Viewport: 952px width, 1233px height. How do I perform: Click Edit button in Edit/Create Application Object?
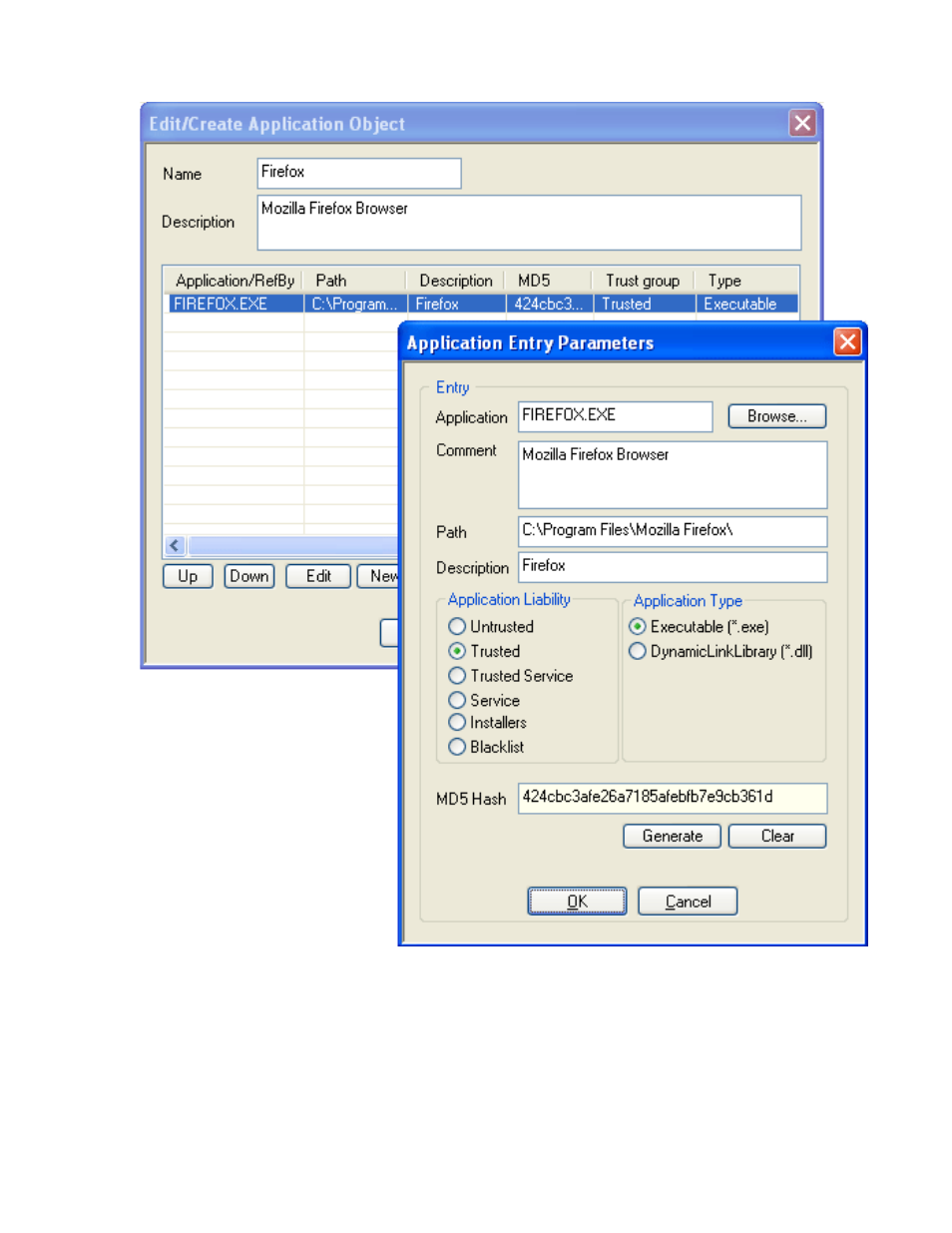coord(318,576)
